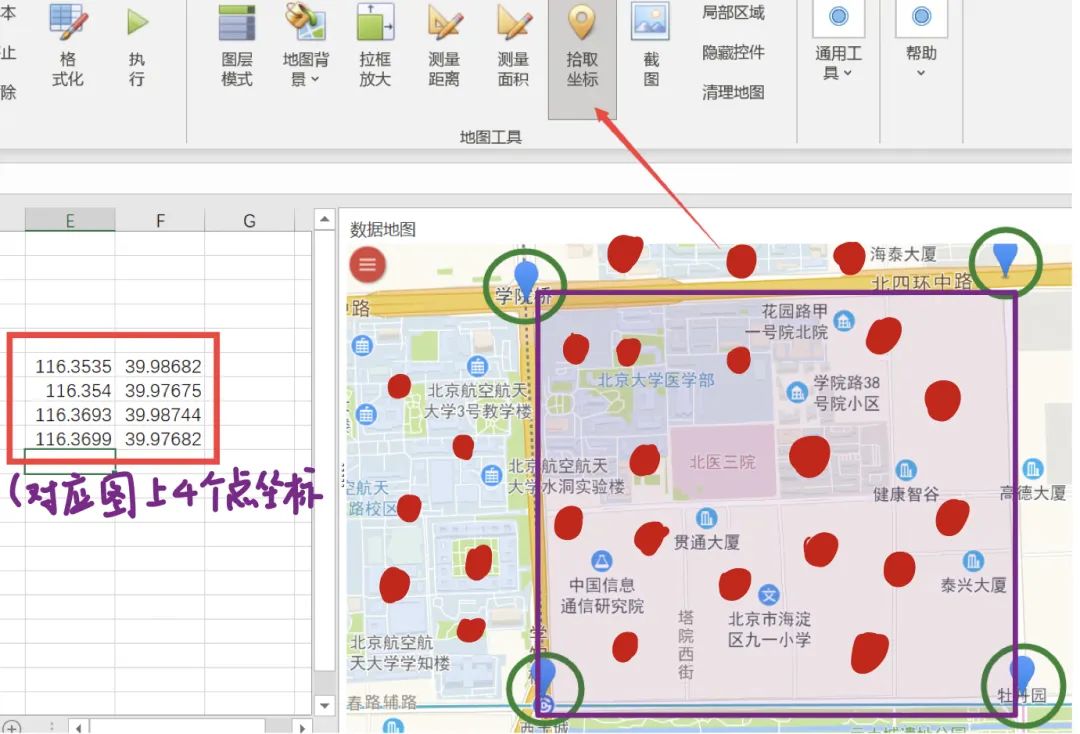The height and width of the screenshot is (734, 1080).
Task: Click the 北京航空航天大学学知楼 label
Action: coord(400,653)
